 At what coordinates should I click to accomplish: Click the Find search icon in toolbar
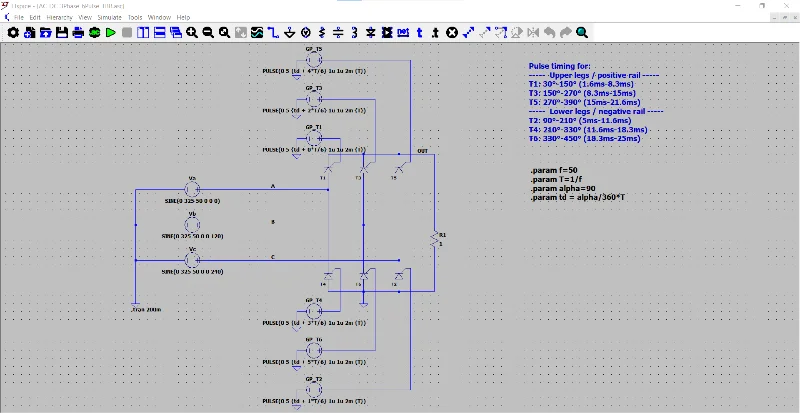581,33
